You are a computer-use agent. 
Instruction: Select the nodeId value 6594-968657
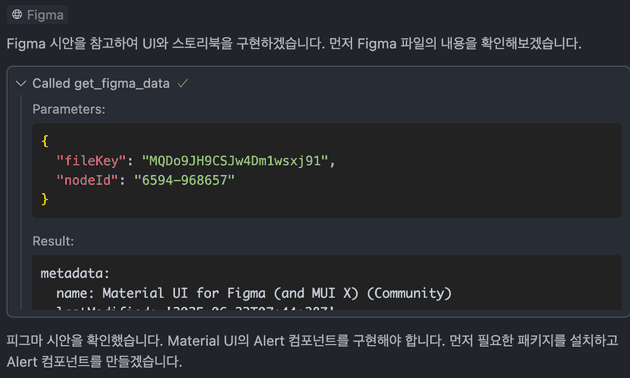tap(184, 180)
